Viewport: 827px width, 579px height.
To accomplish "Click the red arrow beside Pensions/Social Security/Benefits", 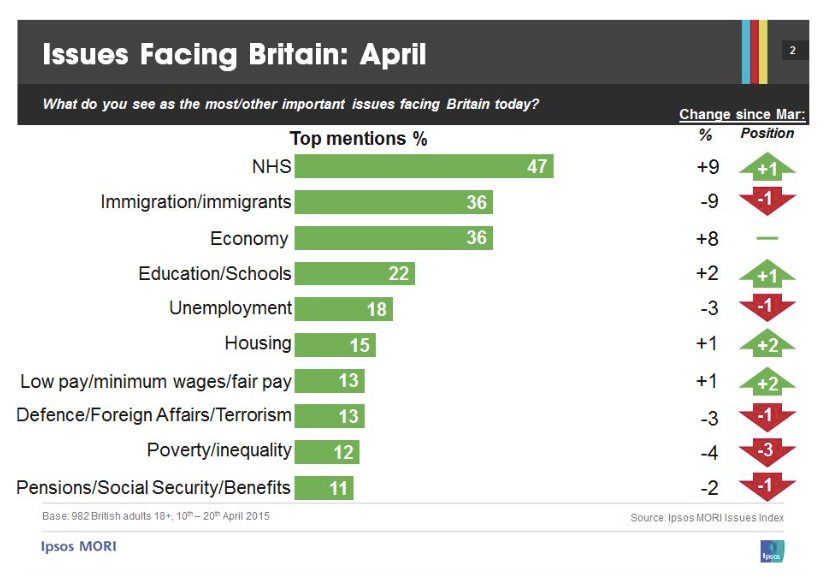I will tap(767, 487).
